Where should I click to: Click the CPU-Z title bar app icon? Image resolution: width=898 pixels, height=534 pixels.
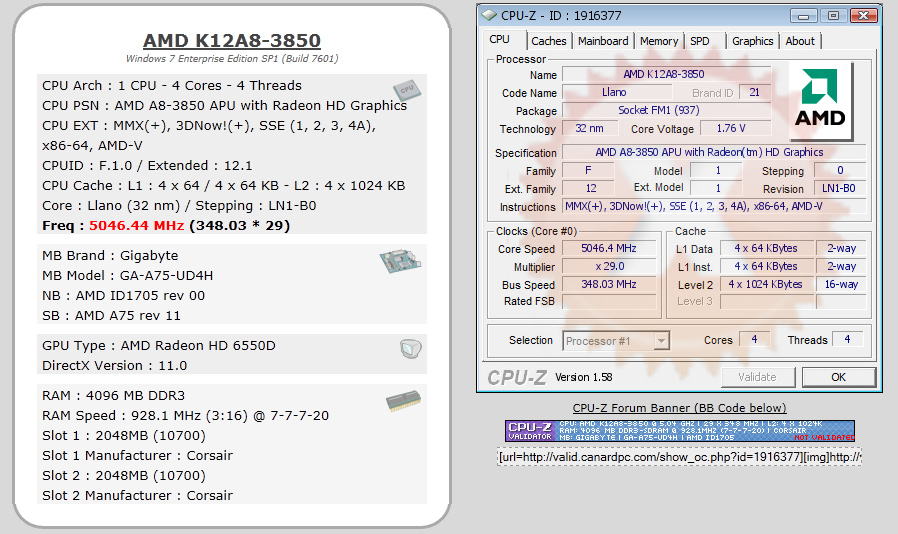pyautogui.click(x=488, y=16)
